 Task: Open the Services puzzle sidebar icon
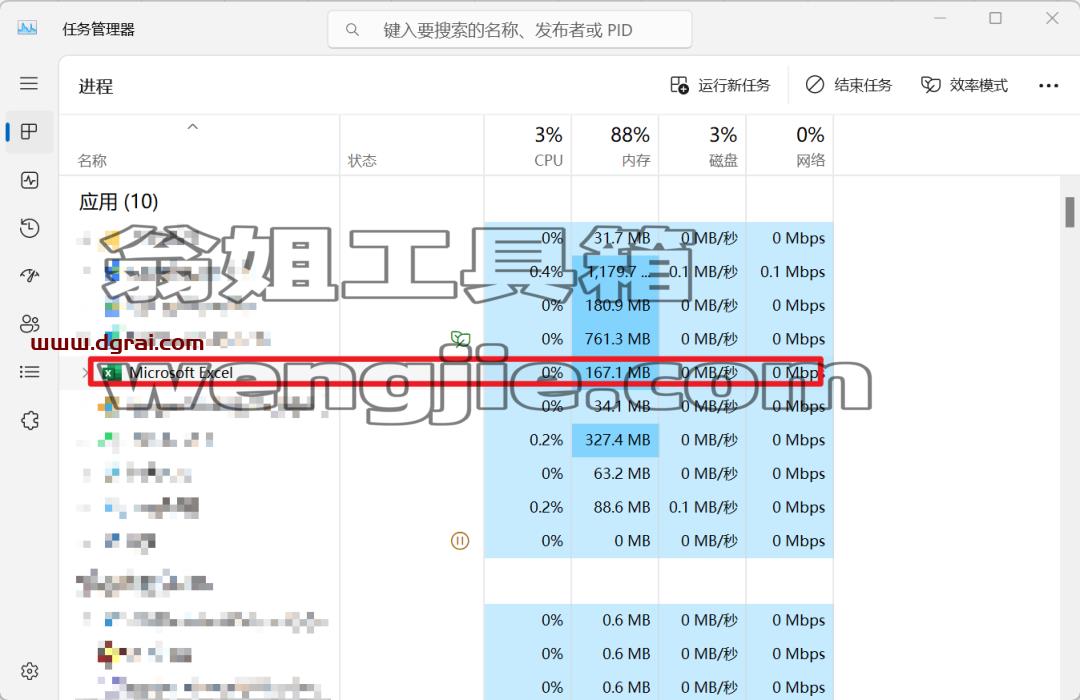[x=29, y=420]
